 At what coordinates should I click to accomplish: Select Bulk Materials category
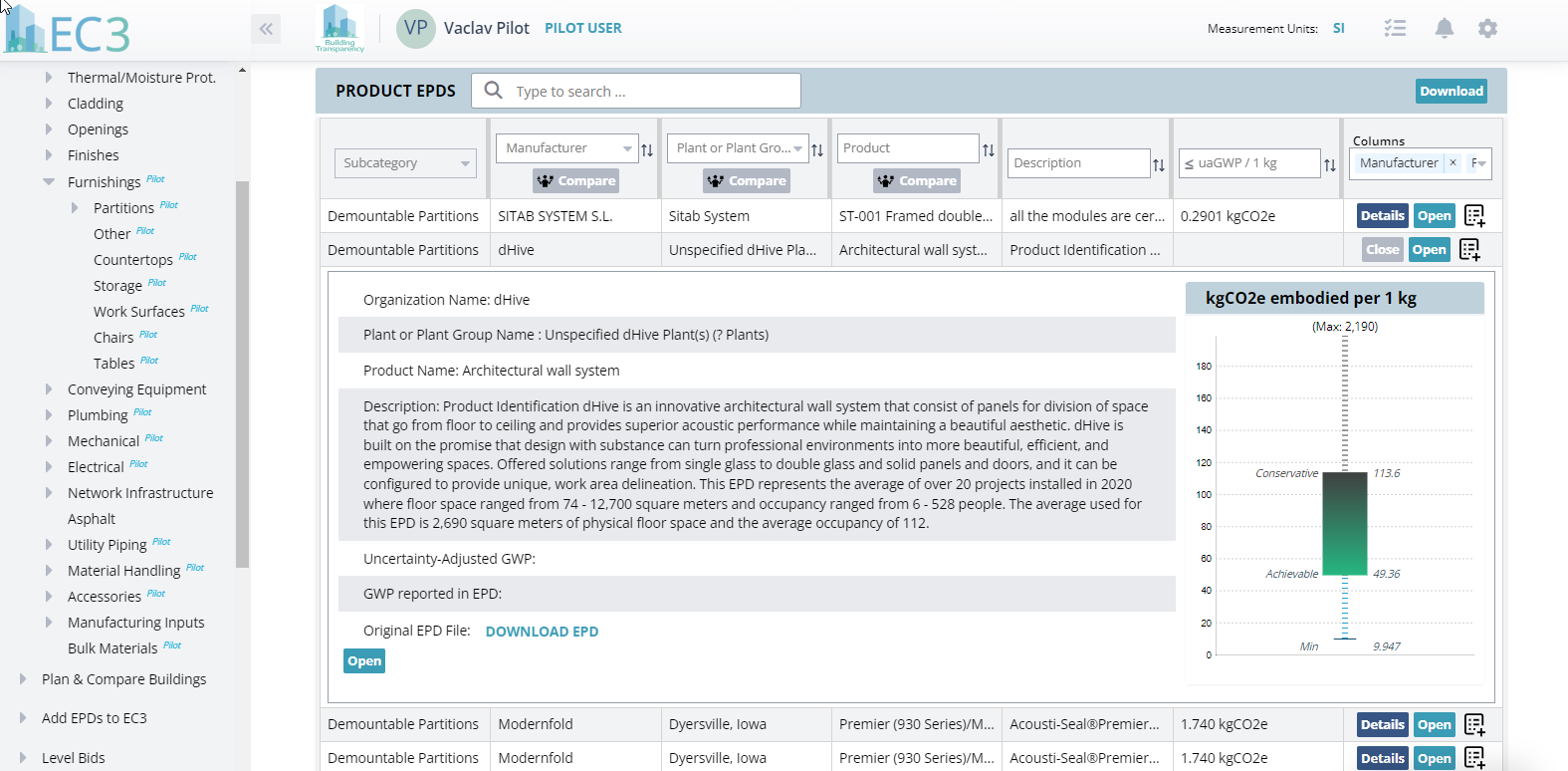(112, 647)
